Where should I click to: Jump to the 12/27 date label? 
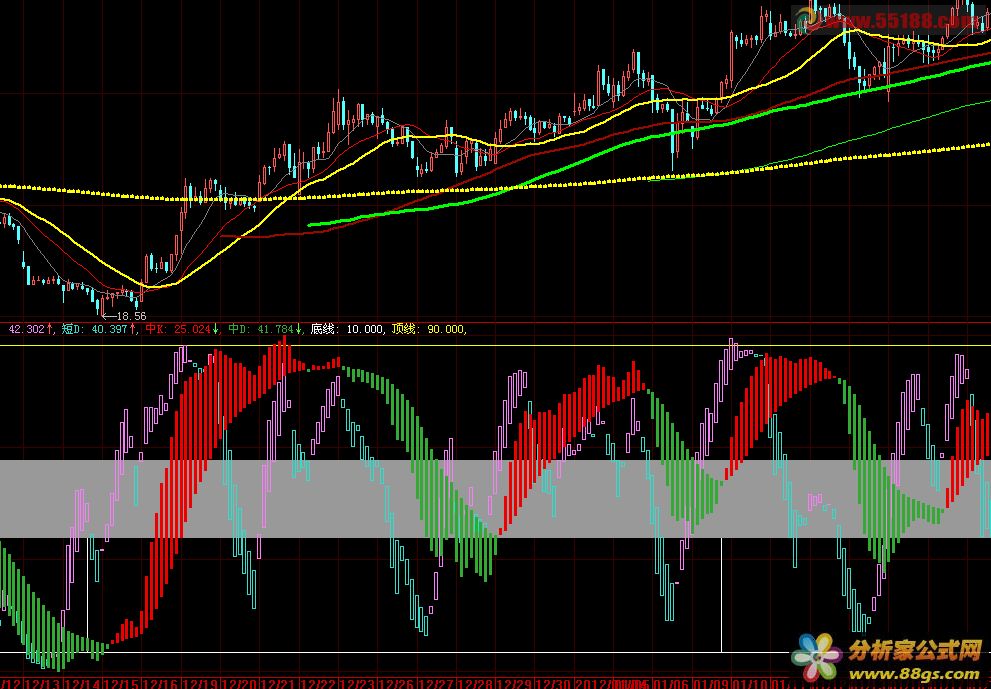[435, 684]
